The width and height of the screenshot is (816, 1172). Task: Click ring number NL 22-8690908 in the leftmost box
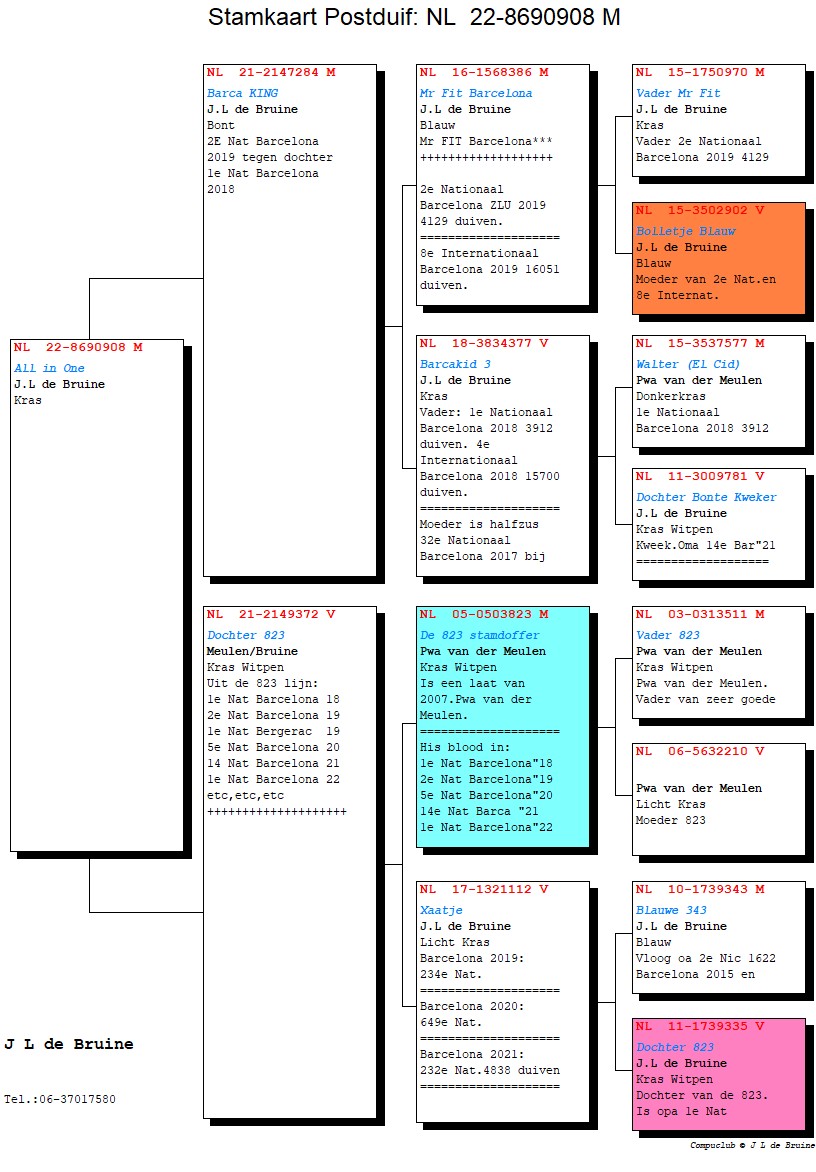(x=78, y=348)
